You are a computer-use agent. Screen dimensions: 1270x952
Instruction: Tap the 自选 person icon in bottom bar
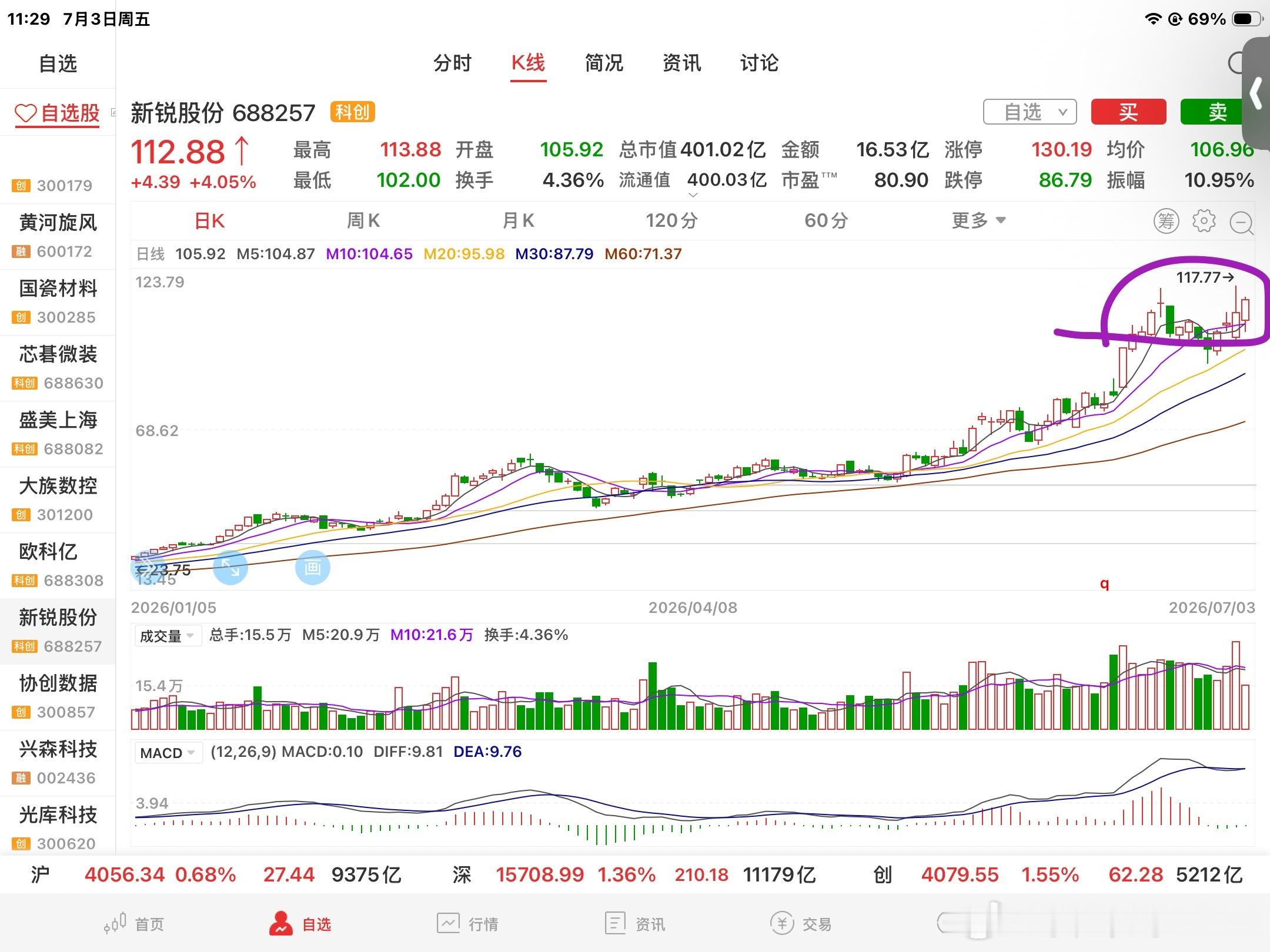280,923
